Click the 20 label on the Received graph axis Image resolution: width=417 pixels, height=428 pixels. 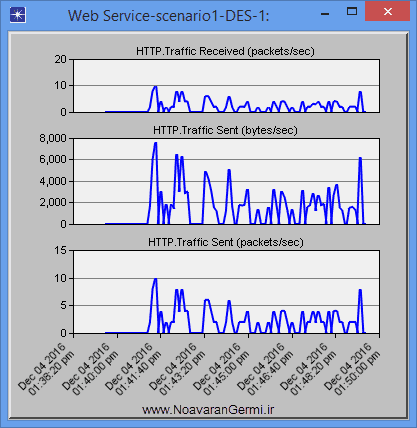61,59
